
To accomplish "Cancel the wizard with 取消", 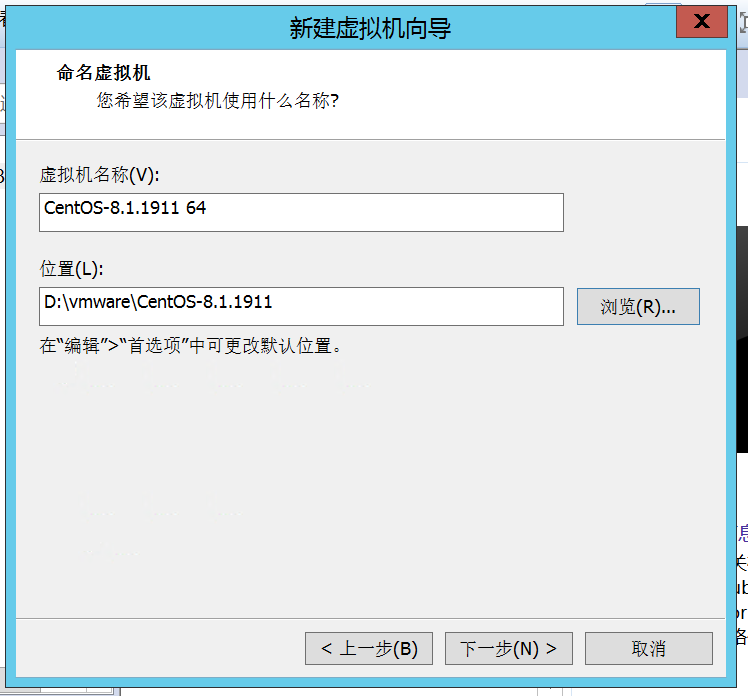I will [x=648, y=648].
